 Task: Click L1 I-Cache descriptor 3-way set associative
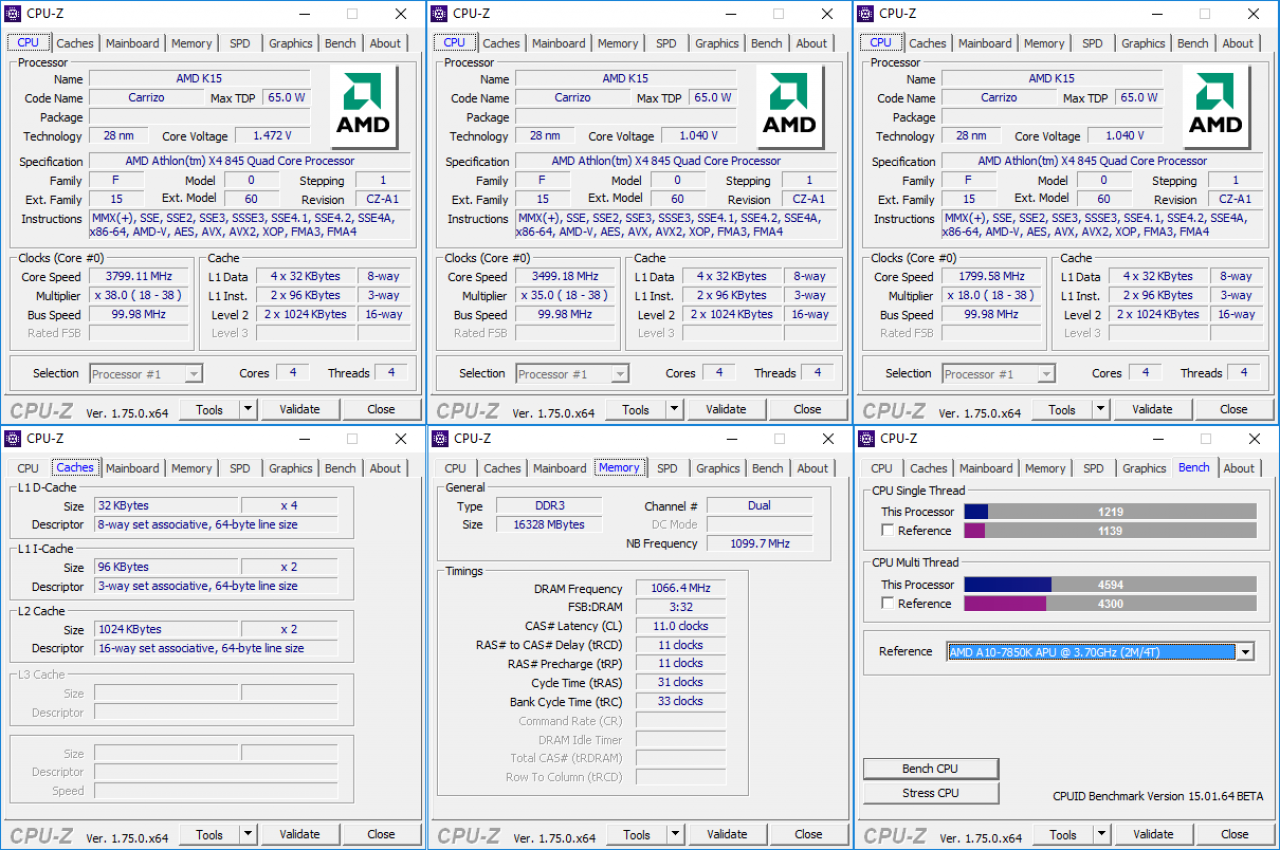coord(216,586)
